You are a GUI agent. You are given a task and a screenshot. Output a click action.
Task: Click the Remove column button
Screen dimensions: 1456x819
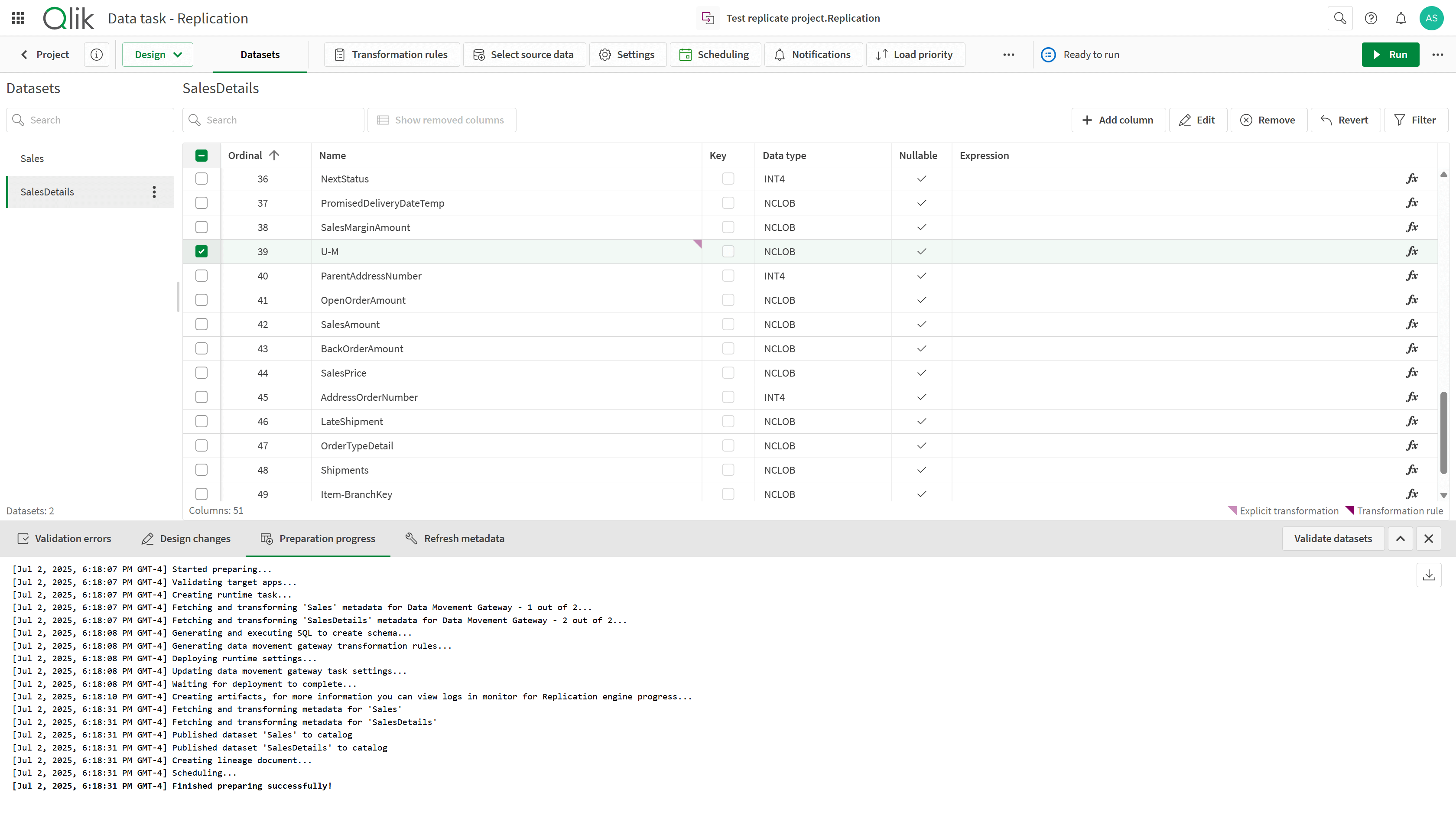coord(1268,120)
